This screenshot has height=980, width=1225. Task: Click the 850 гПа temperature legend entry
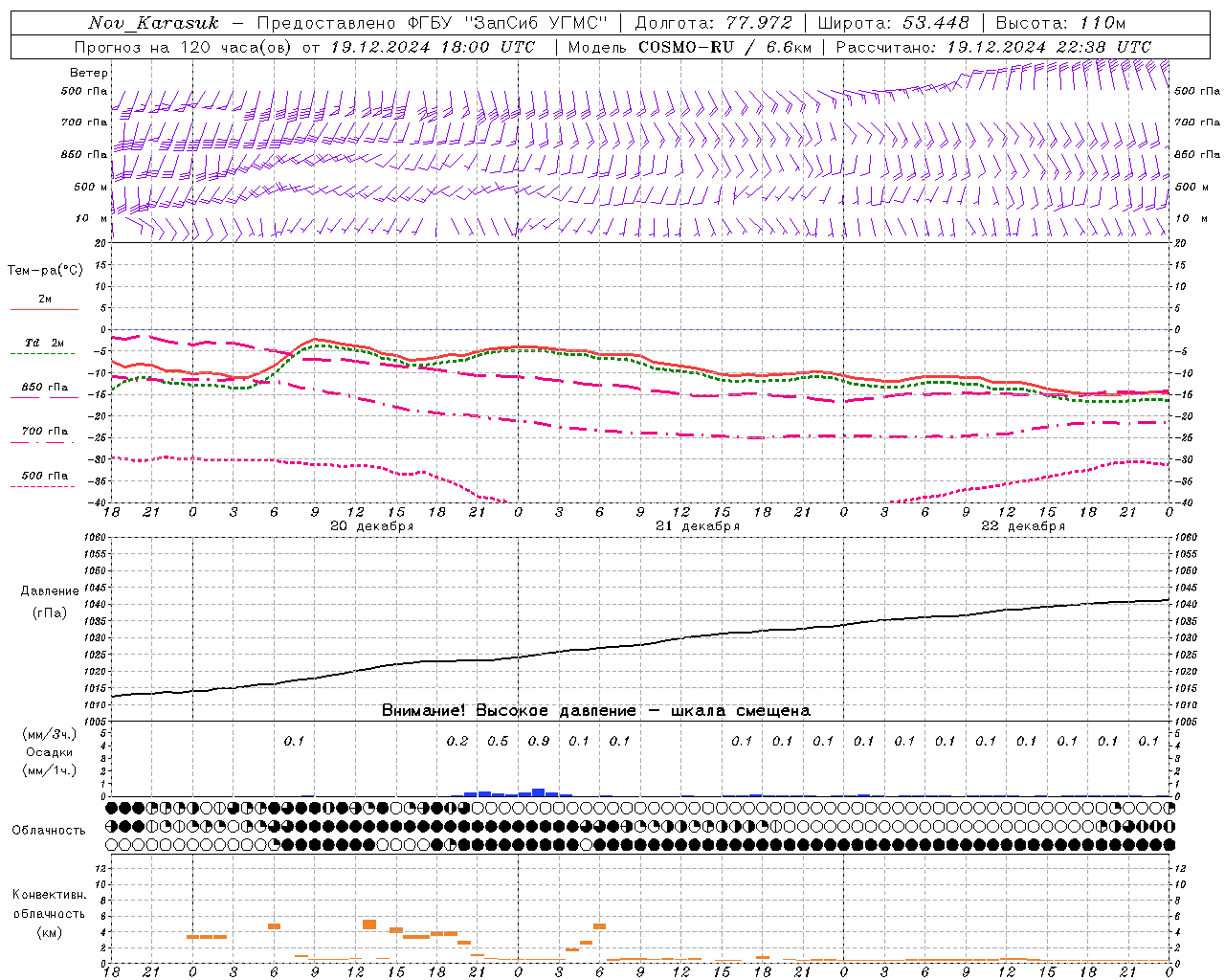(x=45, y=388)
